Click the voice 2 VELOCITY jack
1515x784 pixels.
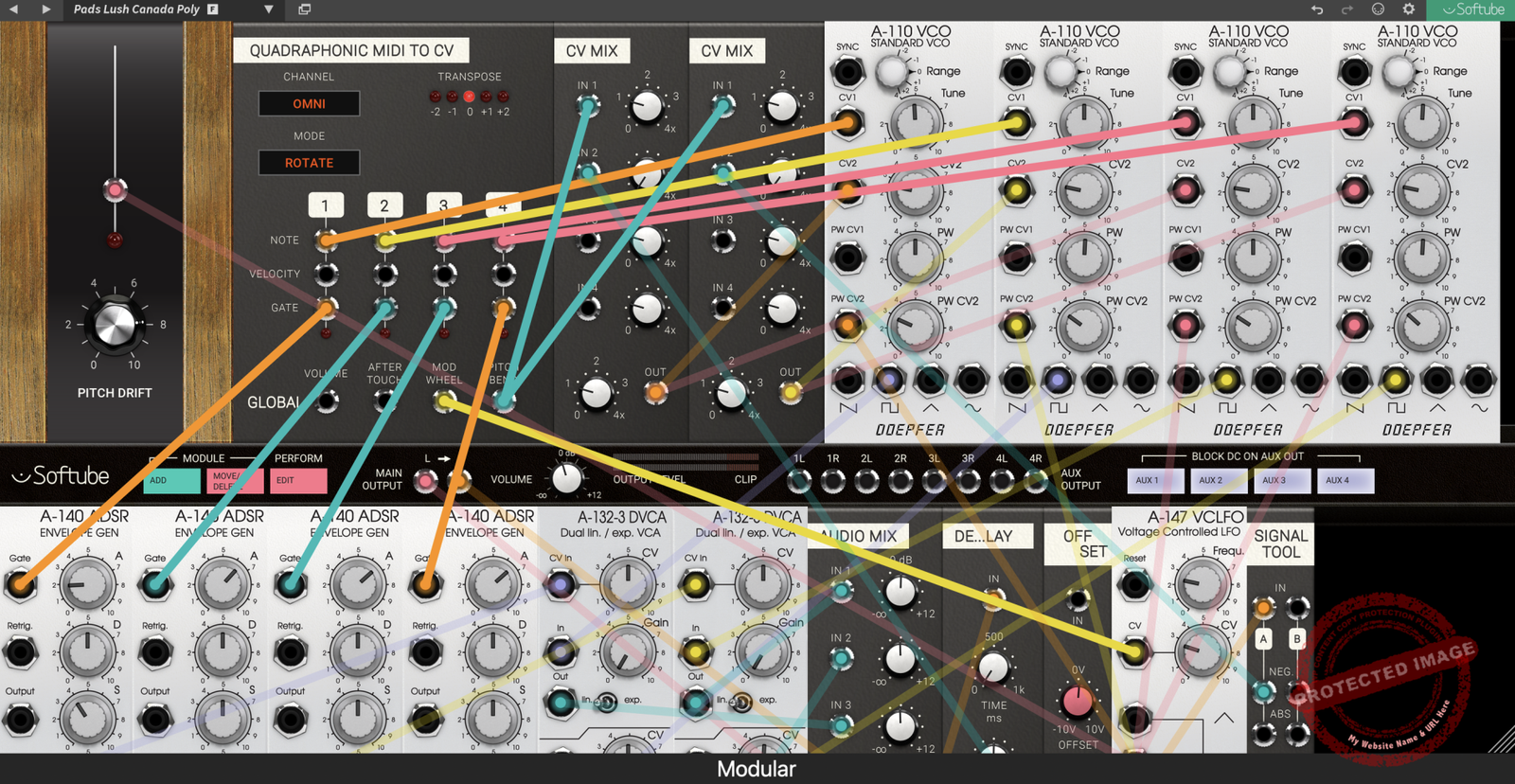[384, 275]
